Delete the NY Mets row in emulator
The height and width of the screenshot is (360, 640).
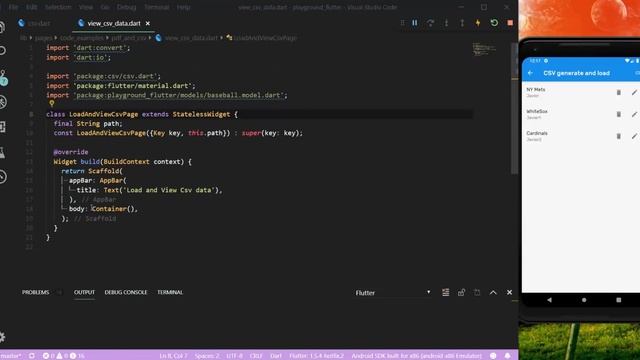618,93
